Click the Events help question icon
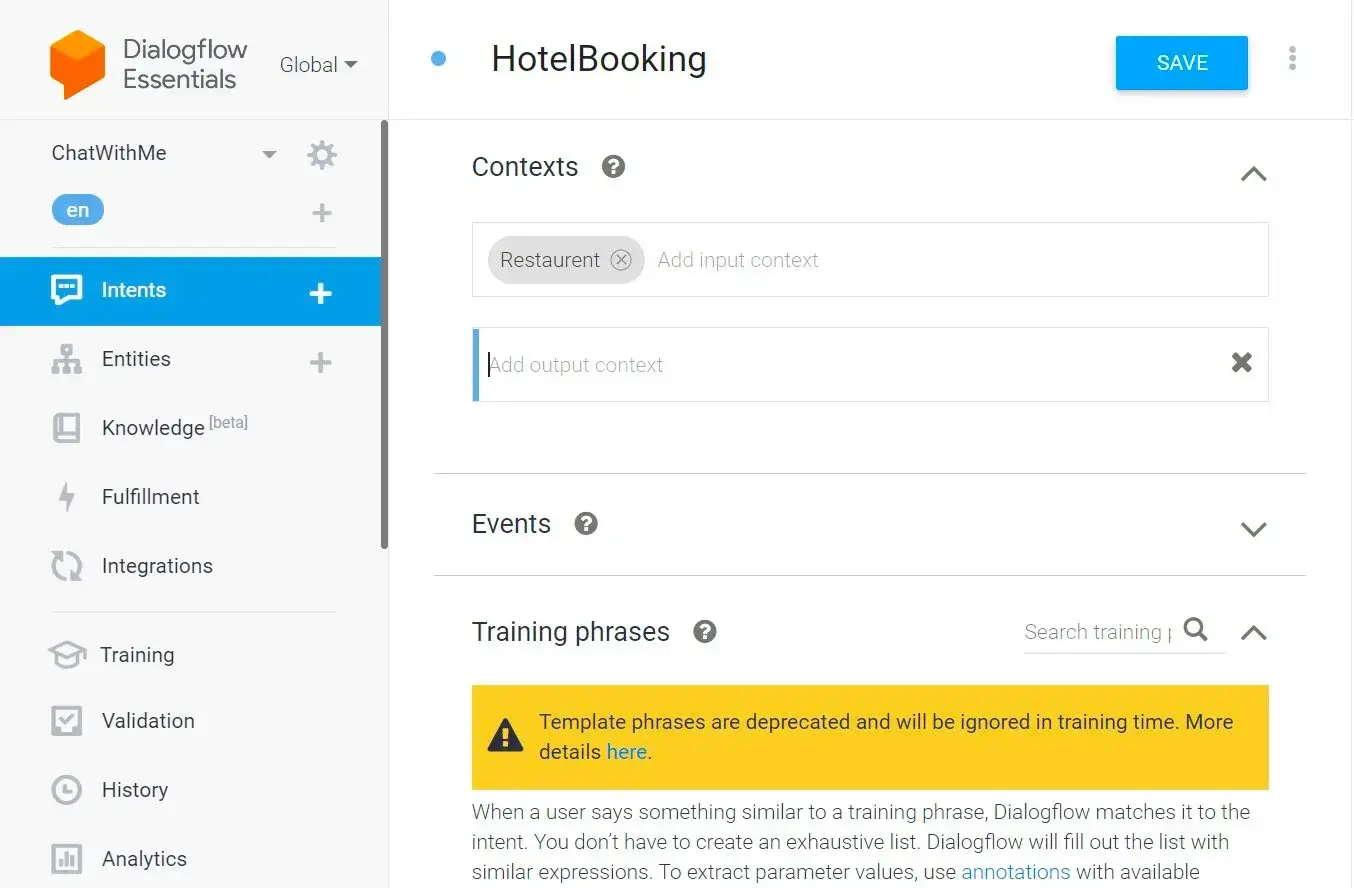The width and height of the screenshot is (1354, 888). coord(586,524)
